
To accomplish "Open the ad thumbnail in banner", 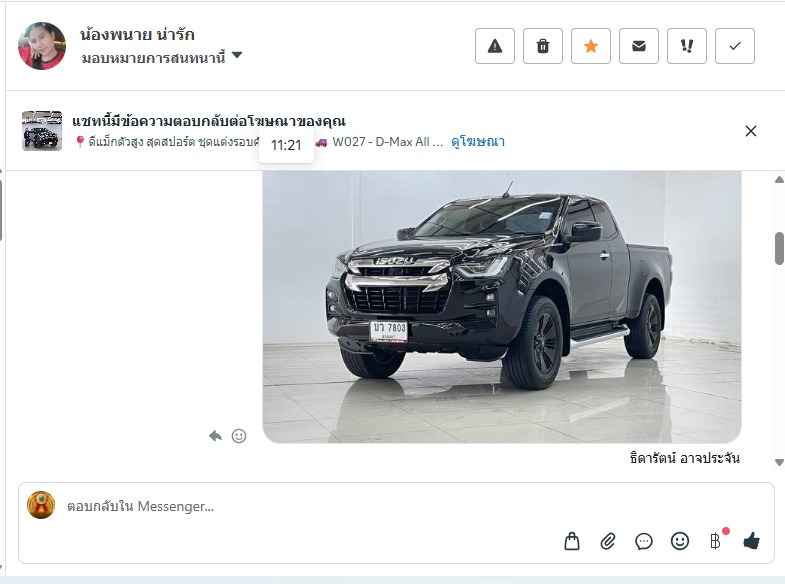I will [42, 131].
